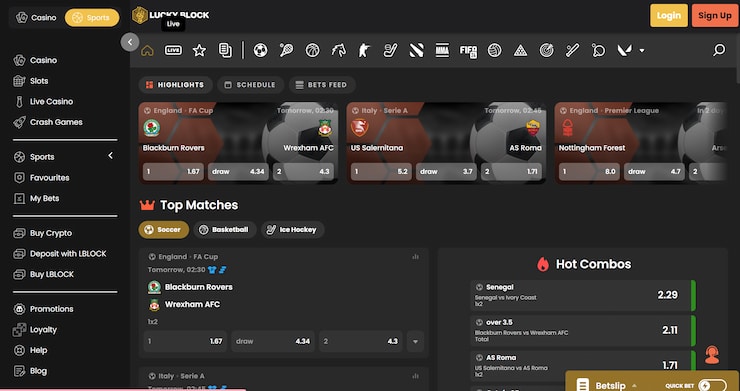Expand more sports dropdown arrow
This screenshot has width=740, height=391.
coord(642,51)
